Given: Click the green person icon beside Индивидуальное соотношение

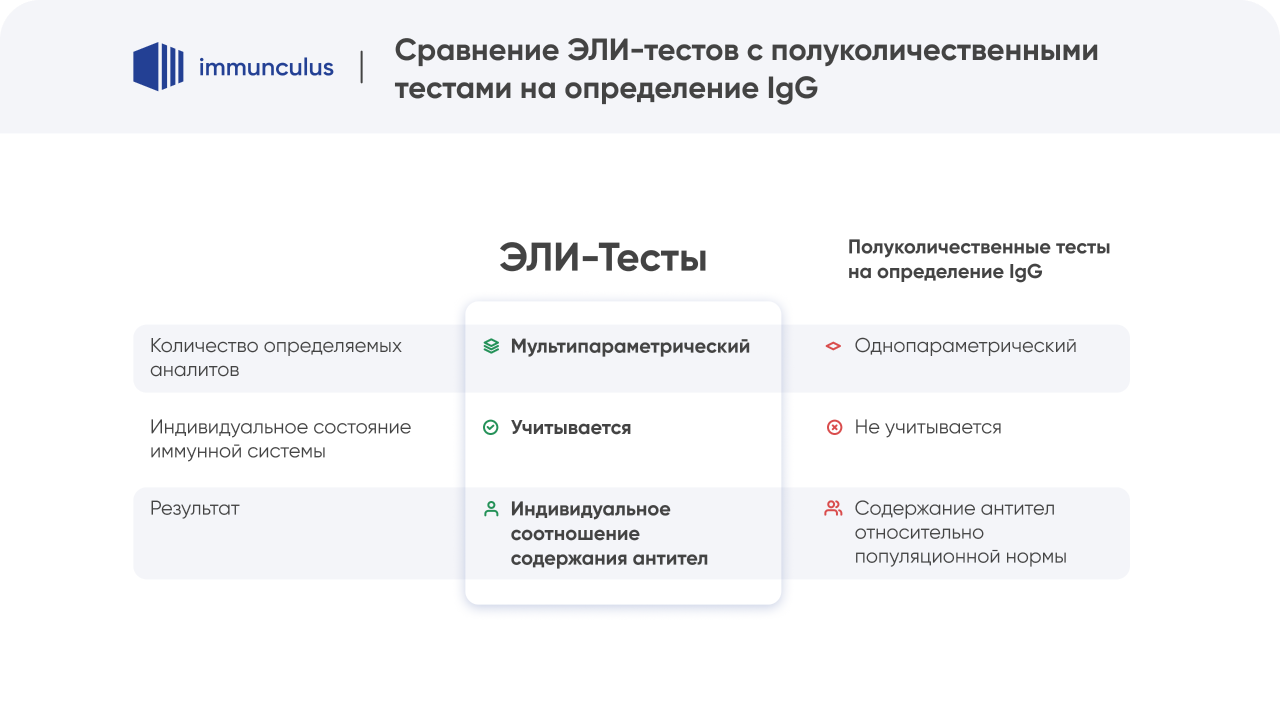Looking at the screenshot, I should pyautogui.click(x=490, y=509).
